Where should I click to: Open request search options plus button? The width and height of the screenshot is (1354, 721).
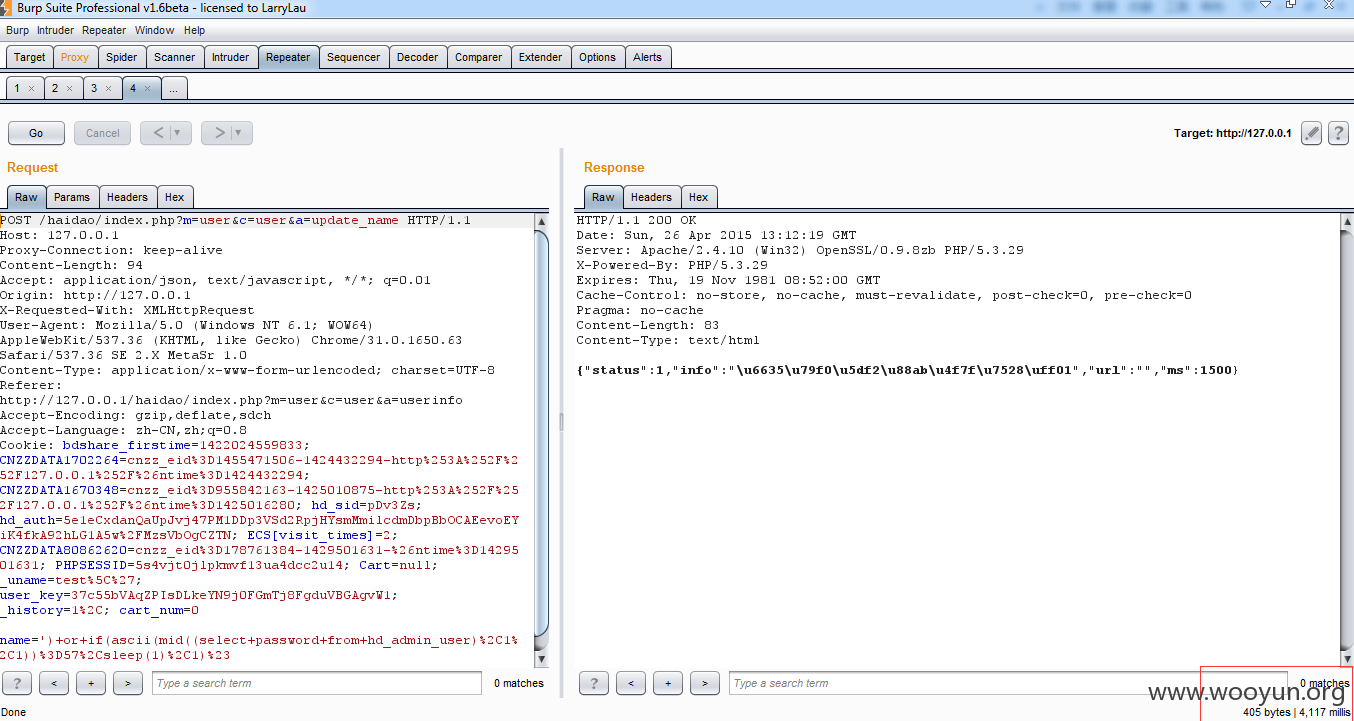pyautogui.click(x=91, y=684)
